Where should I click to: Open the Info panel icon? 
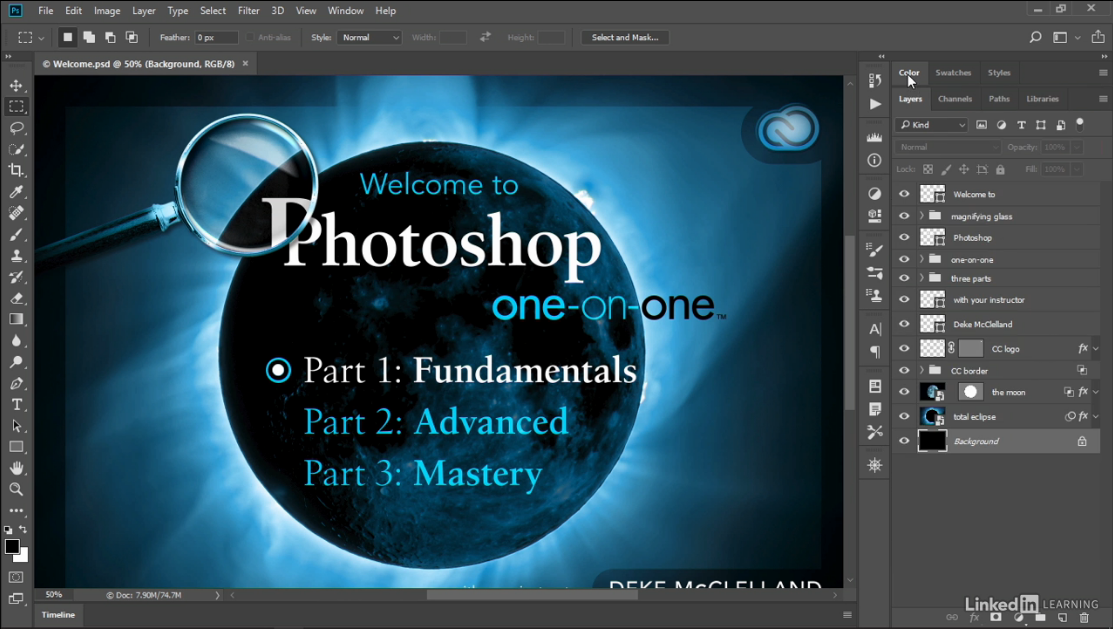(x=875, y=160)
